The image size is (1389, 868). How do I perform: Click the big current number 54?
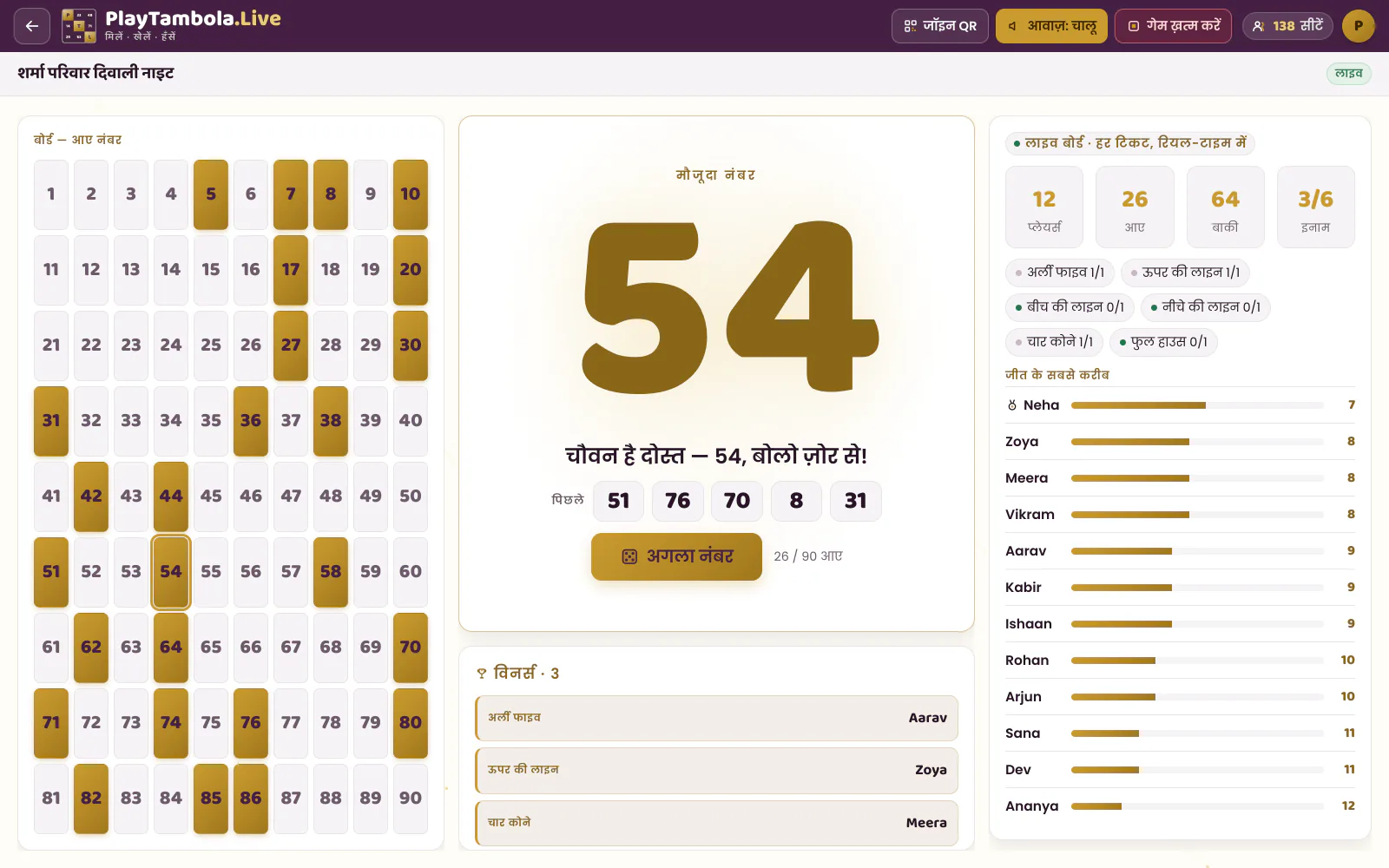(x=729, y=308)
